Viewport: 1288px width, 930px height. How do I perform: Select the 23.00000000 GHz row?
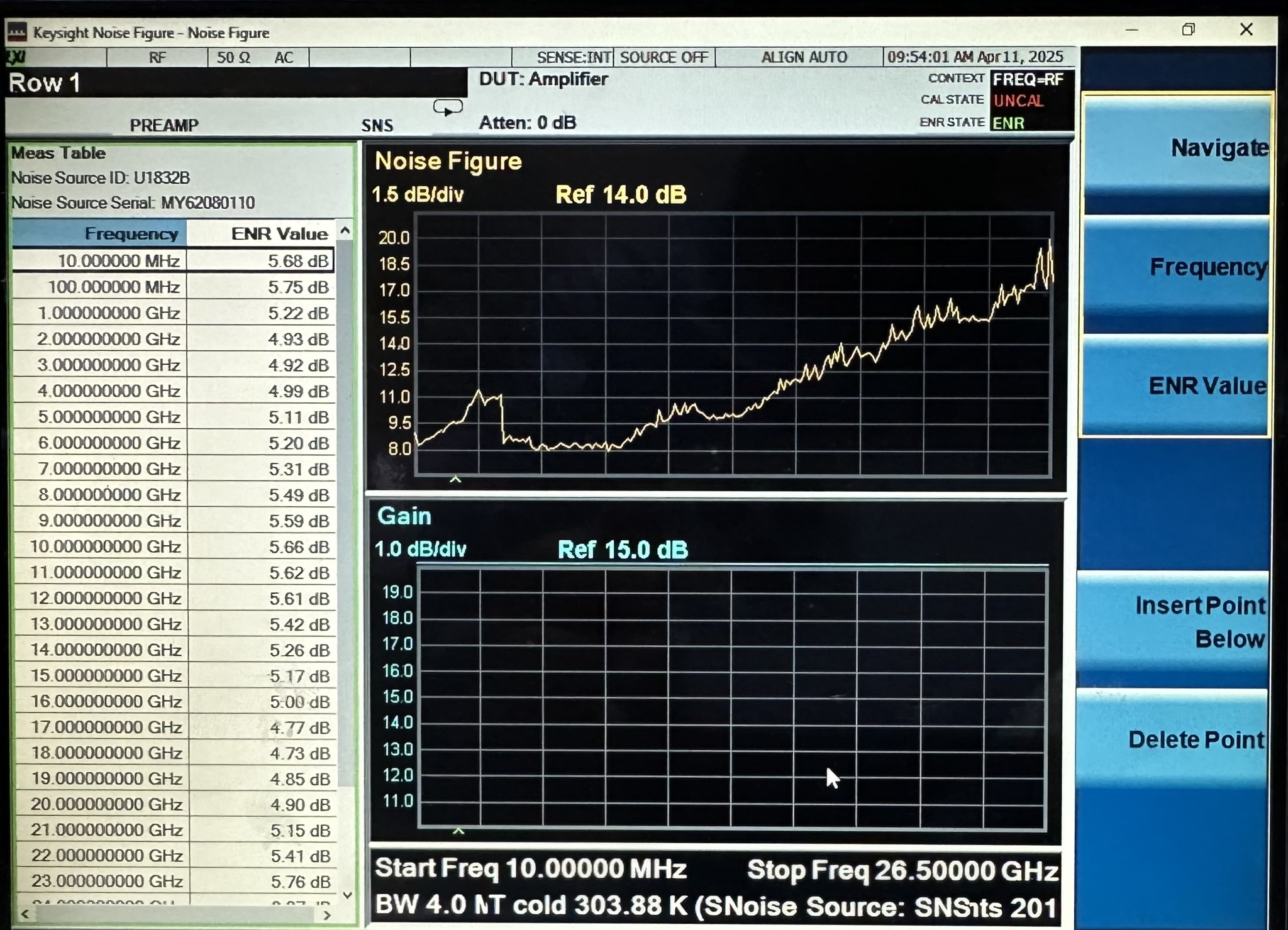click(x=175, y=881)
